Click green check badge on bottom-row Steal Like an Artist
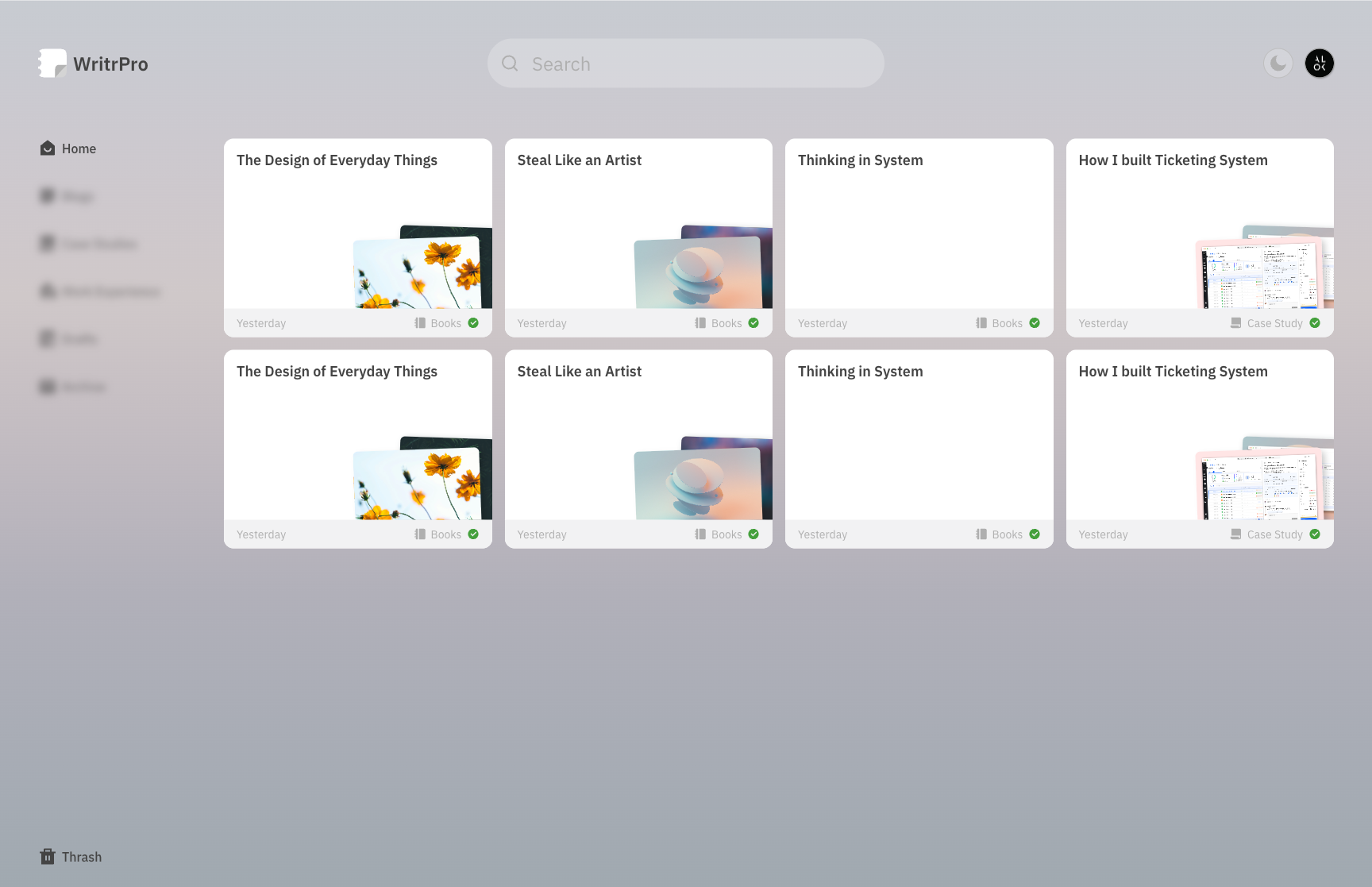This screenshot has width=1372, height=887. pyautogui.click(x=753, y=534)
